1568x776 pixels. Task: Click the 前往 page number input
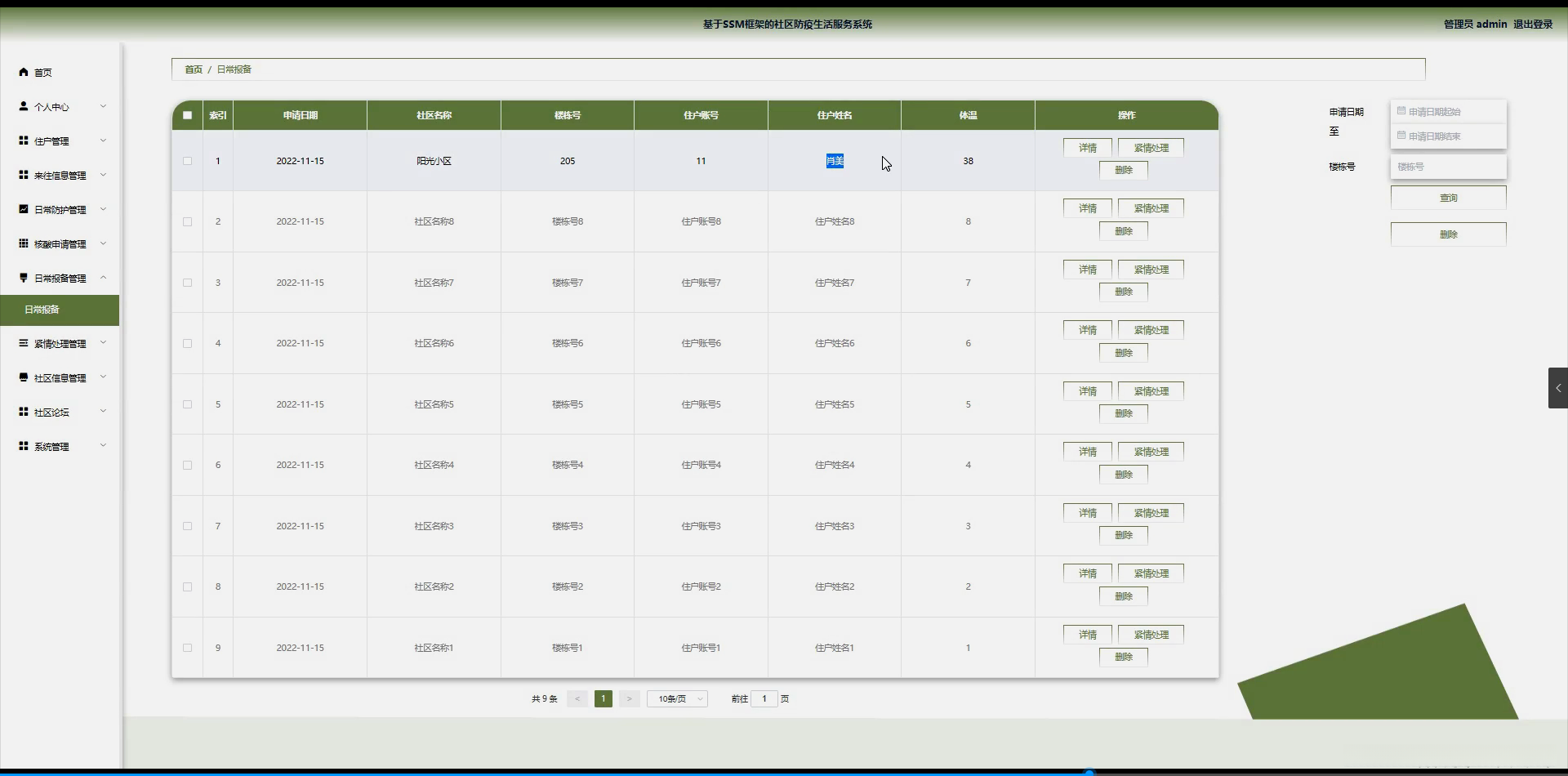click(764, 698)
